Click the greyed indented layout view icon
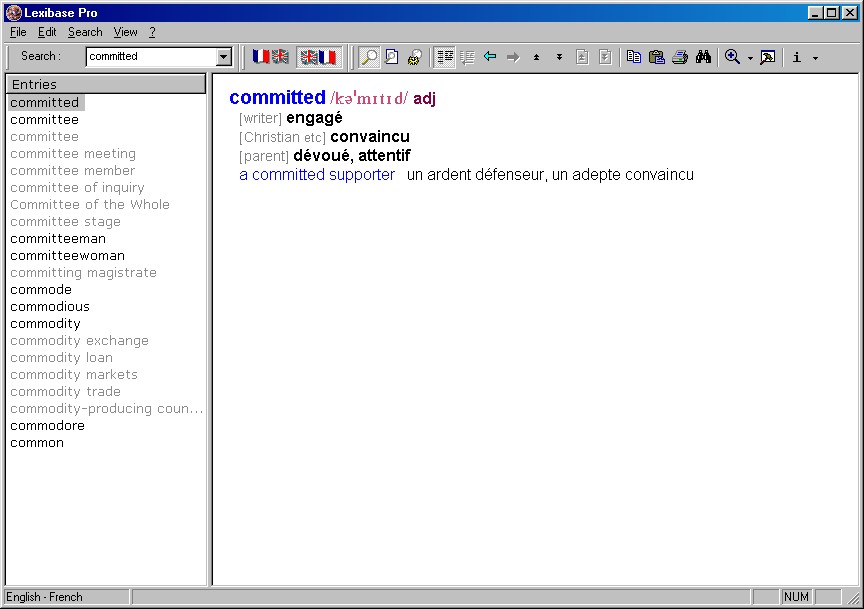The width and height of the screenshot is (864, 609). tap(467, 57)
